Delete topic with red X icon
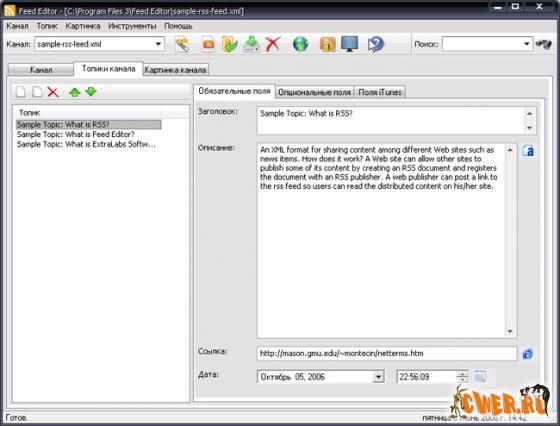 click(53, 92)
